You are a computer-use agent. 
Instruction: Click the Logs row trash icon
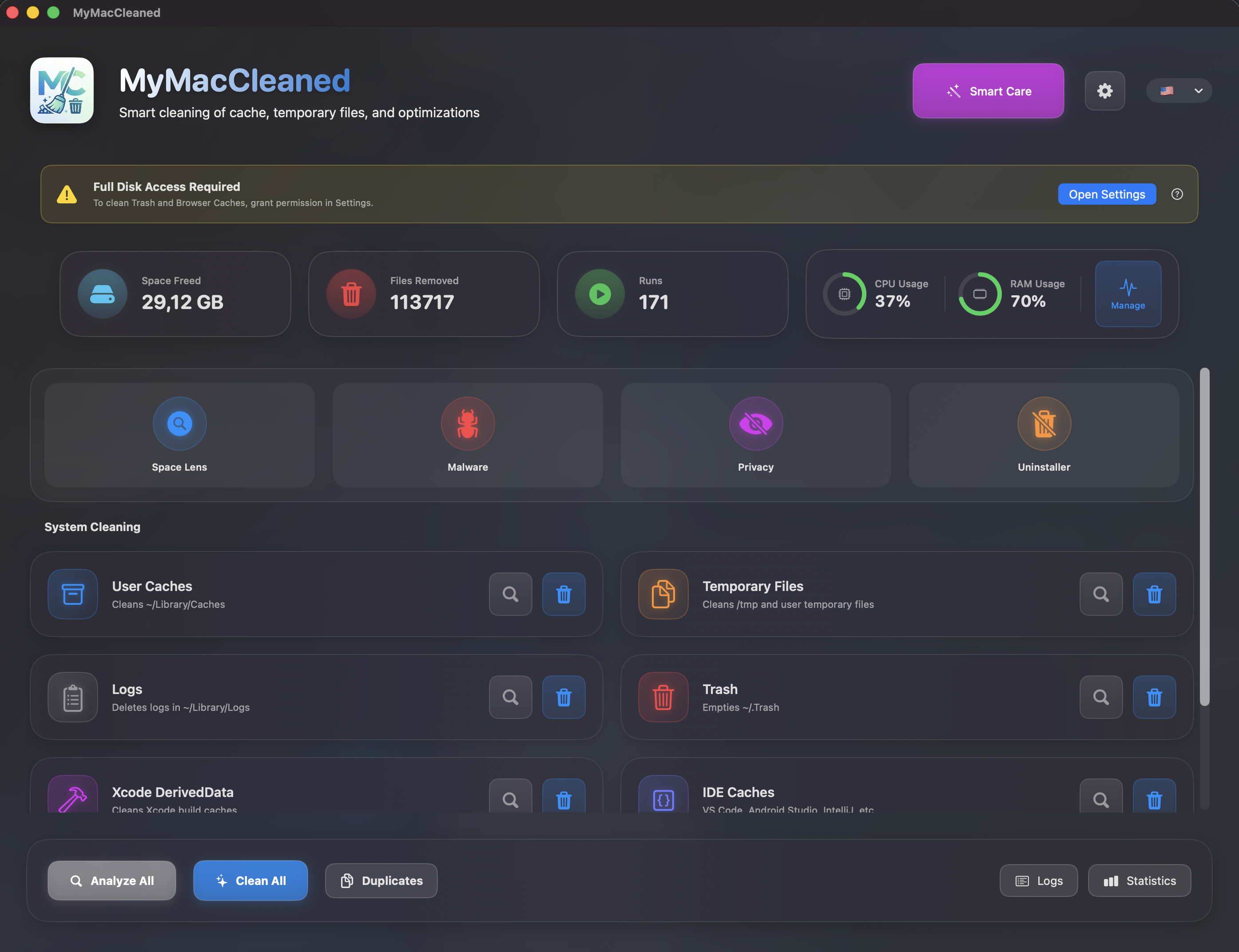click(564, 697)
